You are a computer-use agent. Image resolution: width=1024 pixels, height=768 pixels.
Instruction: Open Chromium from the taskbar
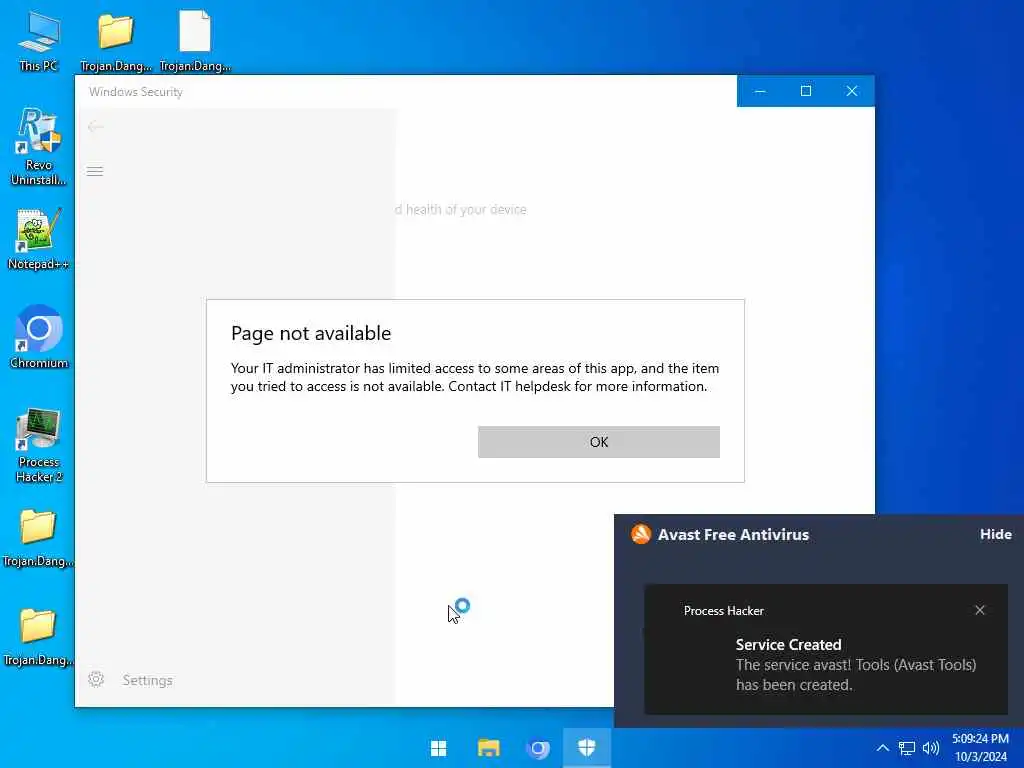537,748
